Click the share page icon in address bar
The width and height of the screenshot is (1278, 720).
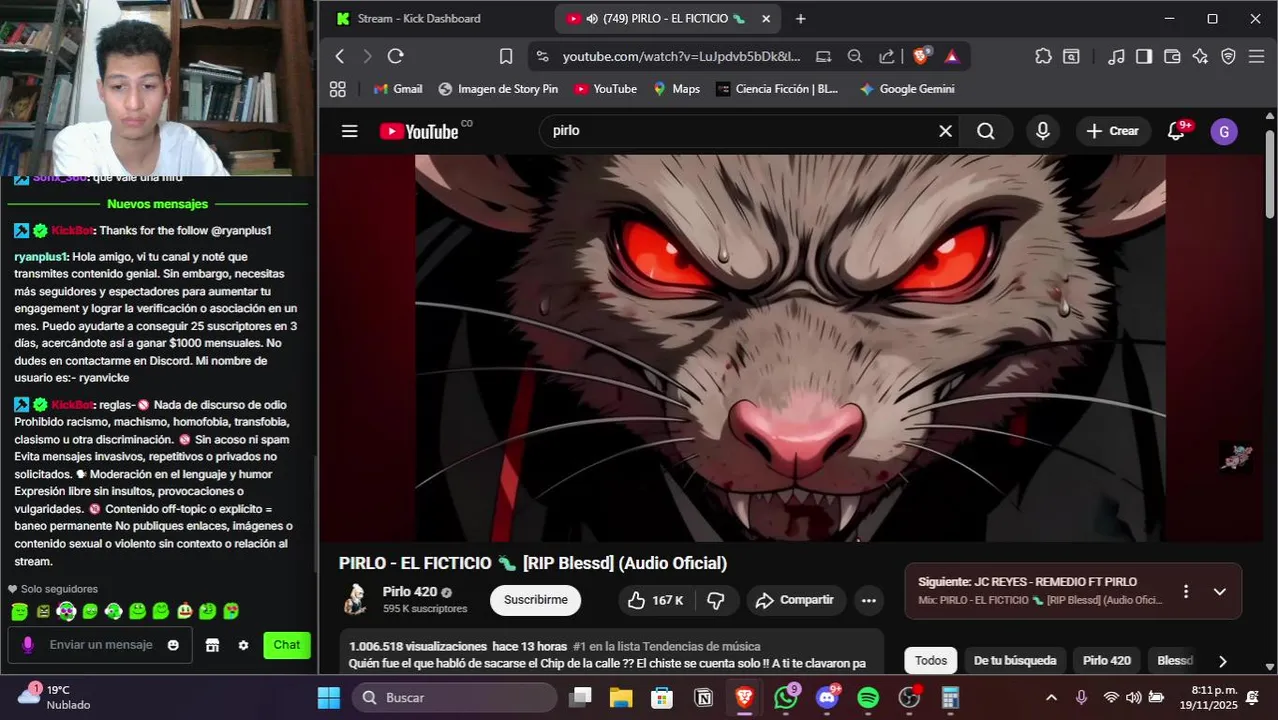886,57
